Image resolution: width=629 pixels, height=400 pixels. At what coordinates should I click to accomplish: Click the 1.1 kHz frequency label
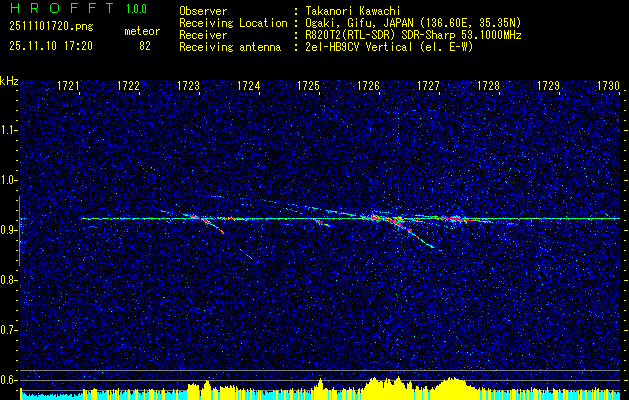click(x=7, y=130)
